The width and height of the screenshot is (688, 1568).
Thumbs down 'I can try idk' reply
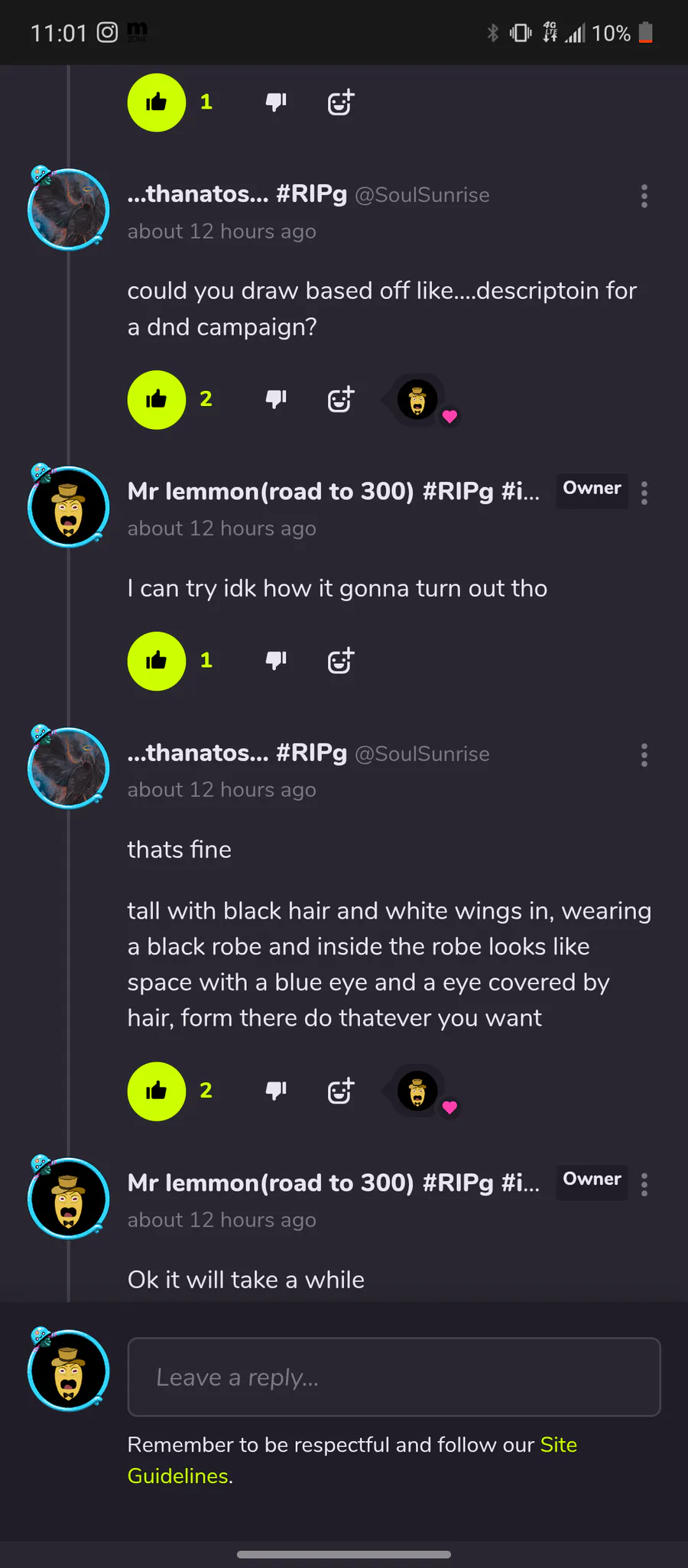(x=276, y=661)
